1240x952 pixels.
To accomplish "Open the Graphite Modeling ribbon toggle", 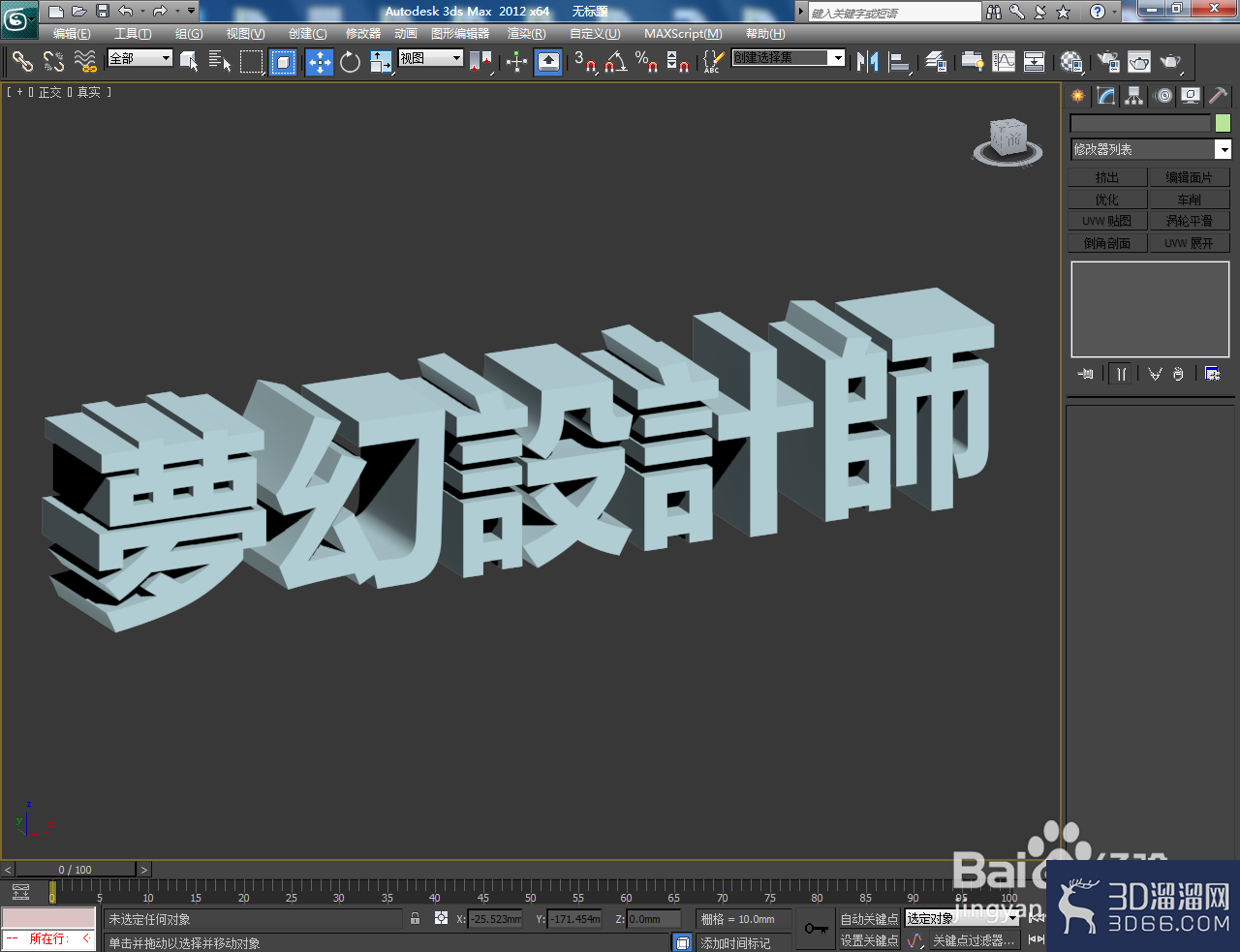I will (x=972, y=62).
